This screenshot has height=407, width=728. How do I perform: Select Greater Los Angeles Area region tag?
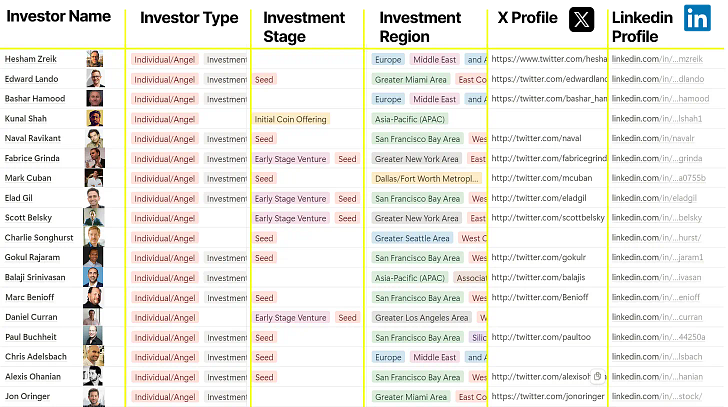tap(422, 318)
